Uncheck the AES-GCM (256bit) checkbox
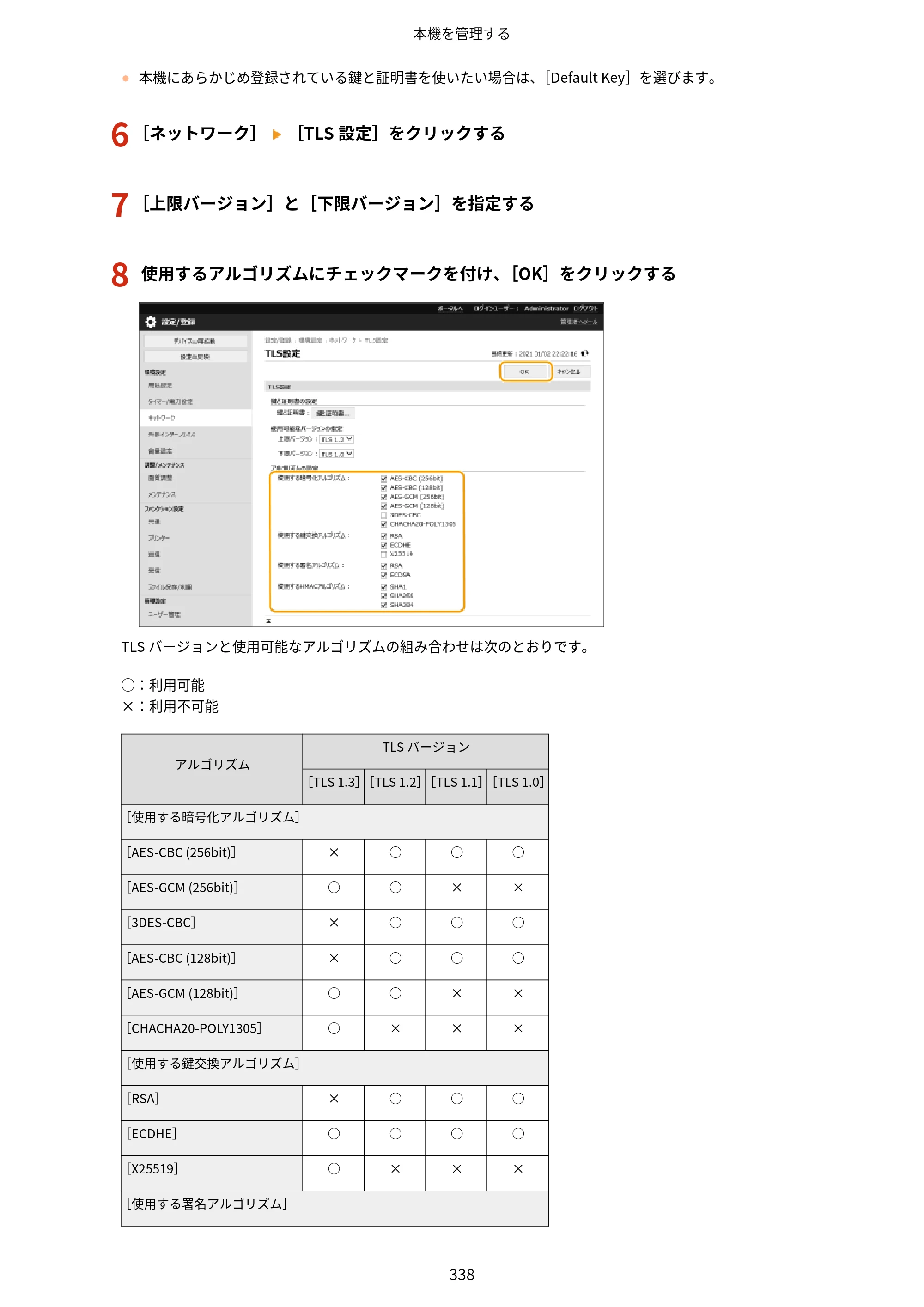924x1307 pixels. [x=384, y=497]
